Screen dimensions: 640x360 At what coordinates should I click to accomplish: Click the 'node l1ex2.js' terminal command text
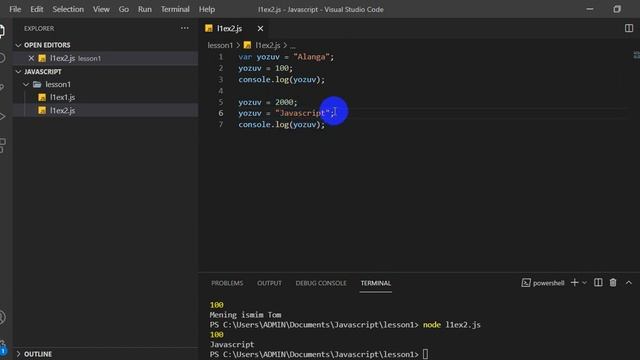452,325
